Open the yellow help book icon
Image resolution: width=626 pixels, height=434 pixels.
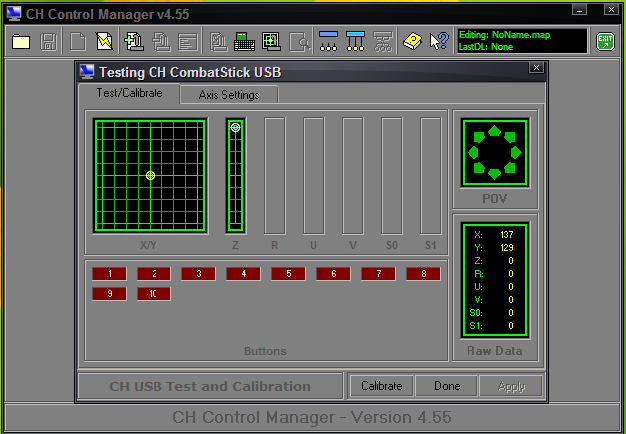pyautogui.click(x=412, y=41)
